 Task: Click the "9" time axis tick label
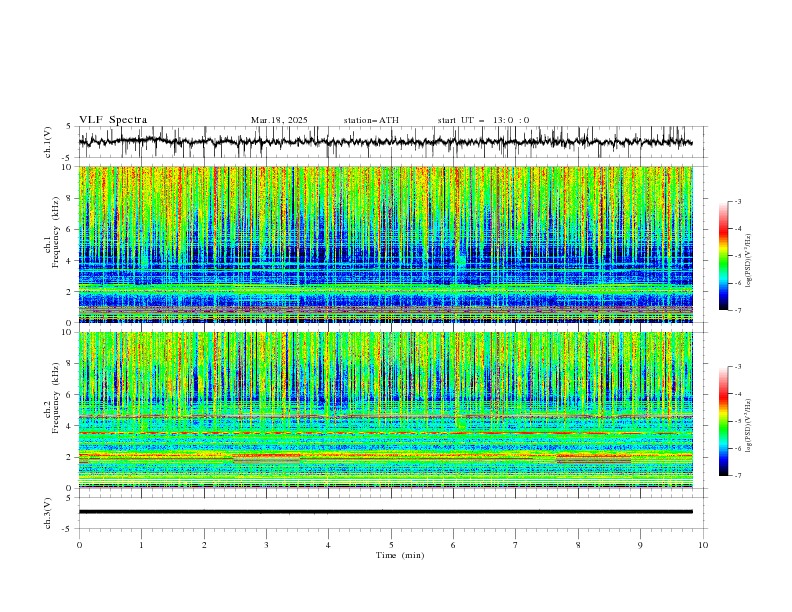[640, 545]
